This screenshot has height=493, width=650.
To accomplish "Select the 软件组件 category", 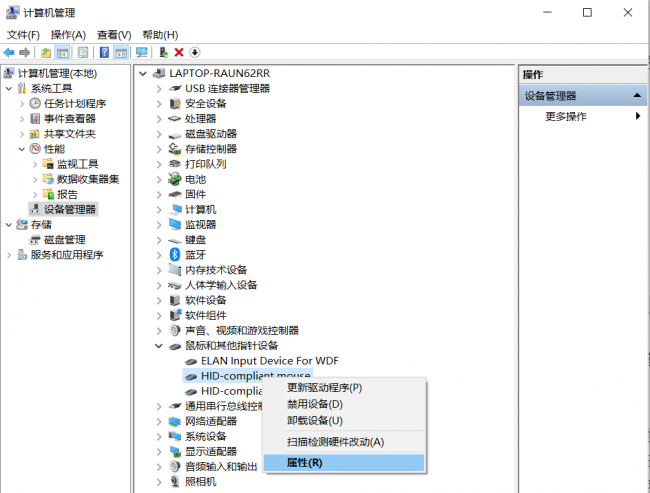I will pos(206,315).
